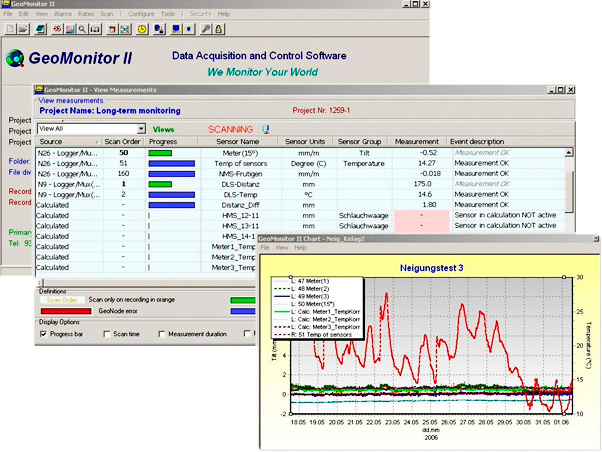602x452 pixels.
Task: Select the Distanz_Diff sensor name
Action: click(x=240, y=205)
